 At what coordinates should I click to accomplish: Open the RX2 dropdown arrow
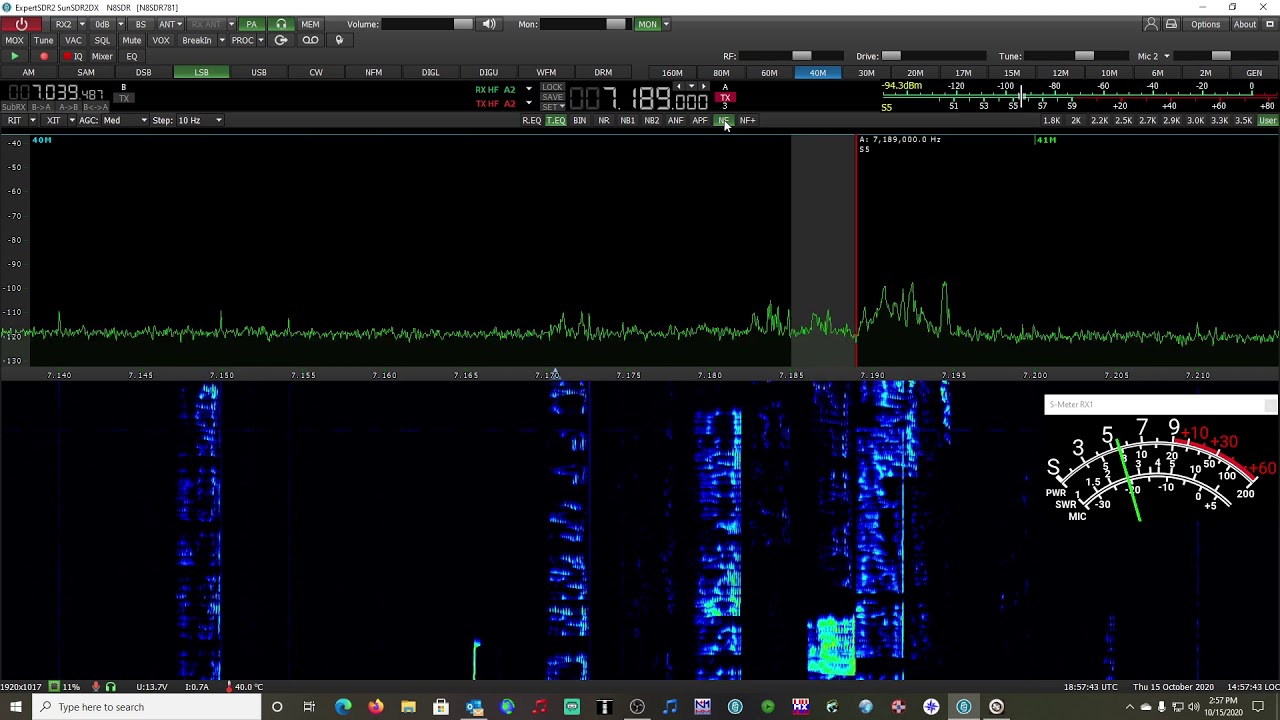pos(82,24)
